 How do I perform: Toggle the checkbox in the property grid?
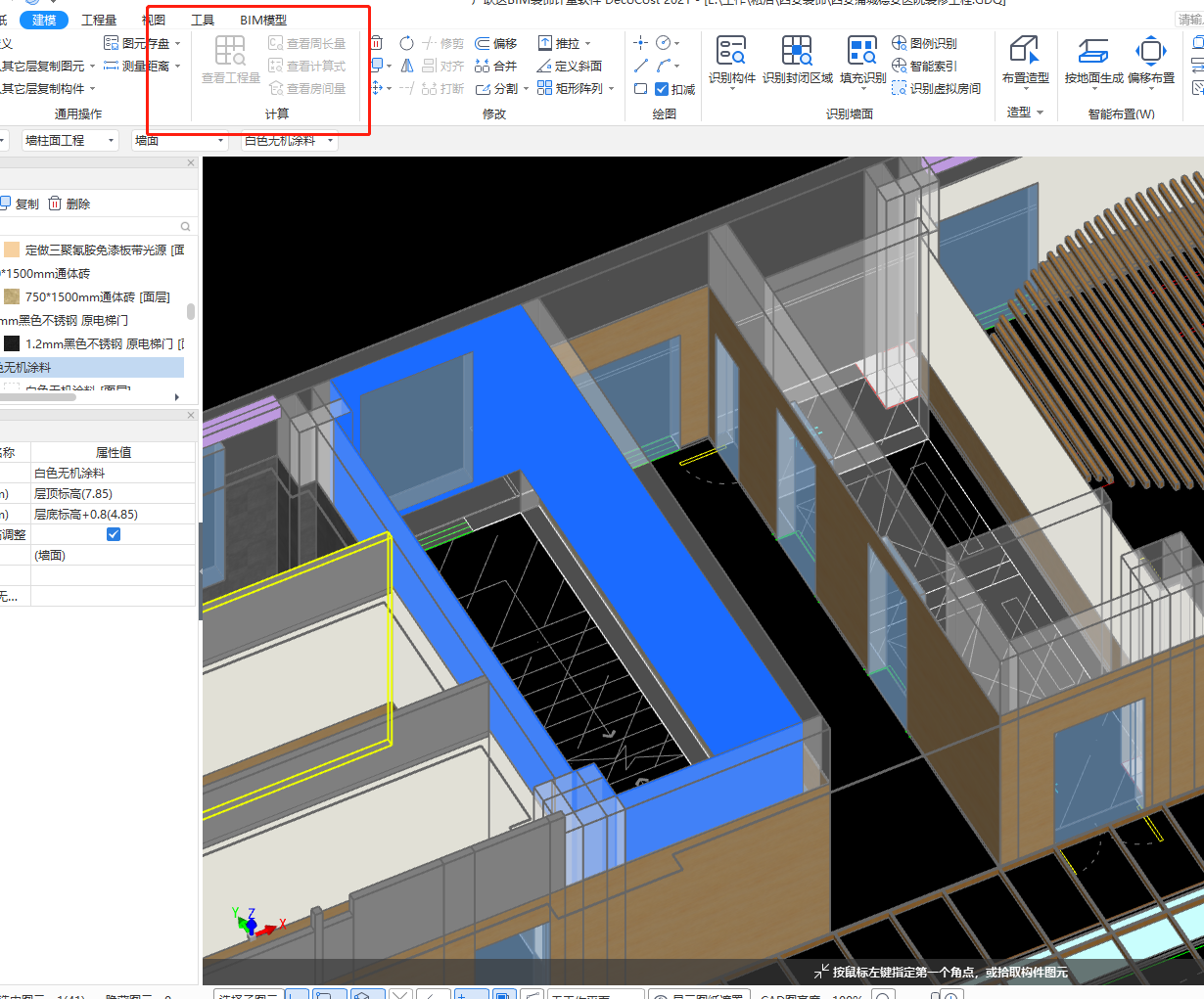[x=114, y=534]
